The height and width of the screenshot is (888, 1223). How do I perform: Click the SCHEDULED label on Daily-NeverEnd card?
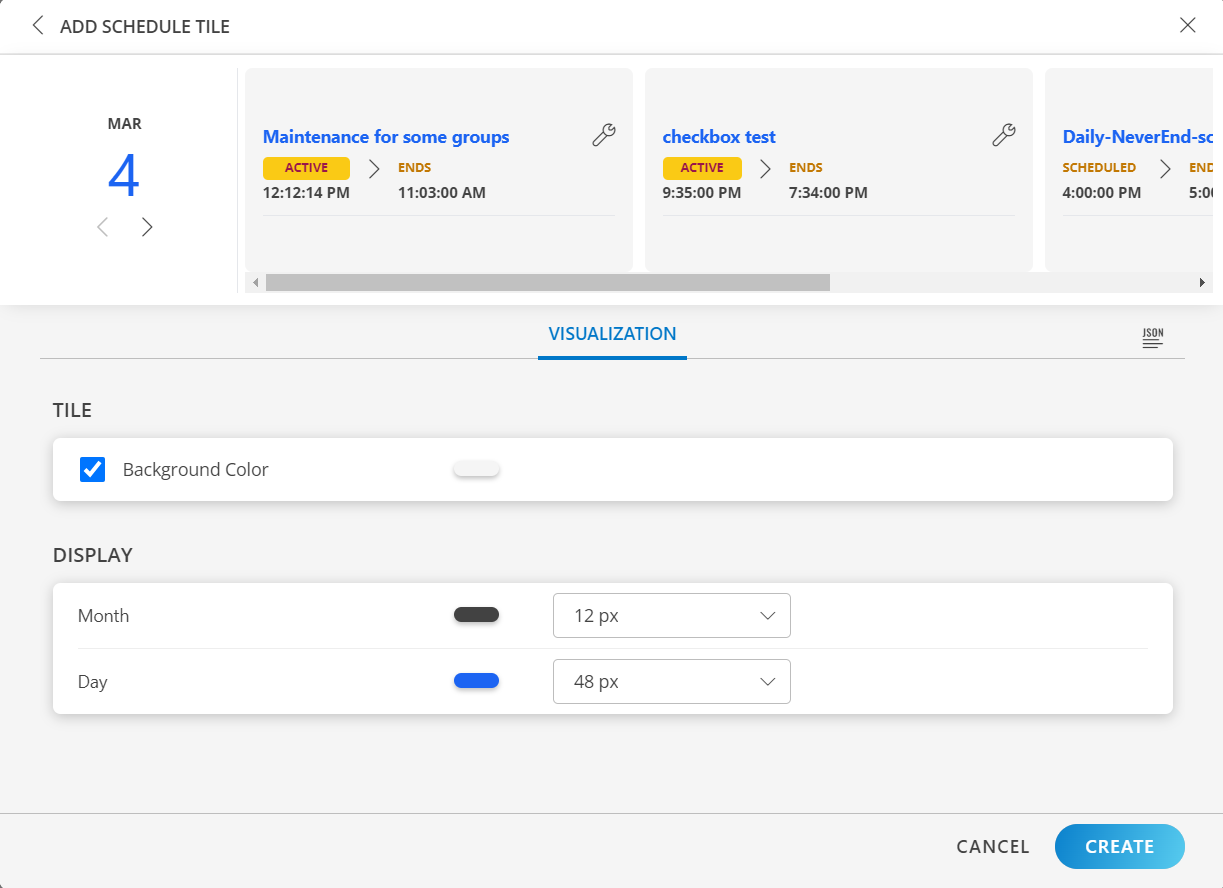1099,167
